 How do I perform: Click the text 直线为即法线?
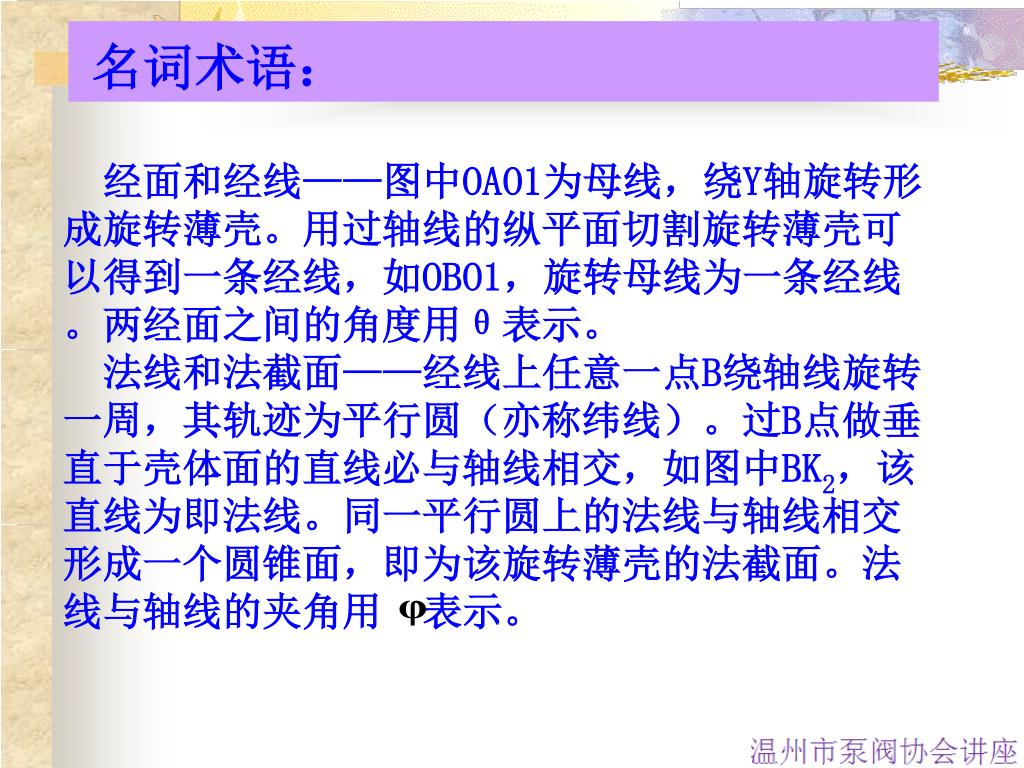(x=182, y=516)
